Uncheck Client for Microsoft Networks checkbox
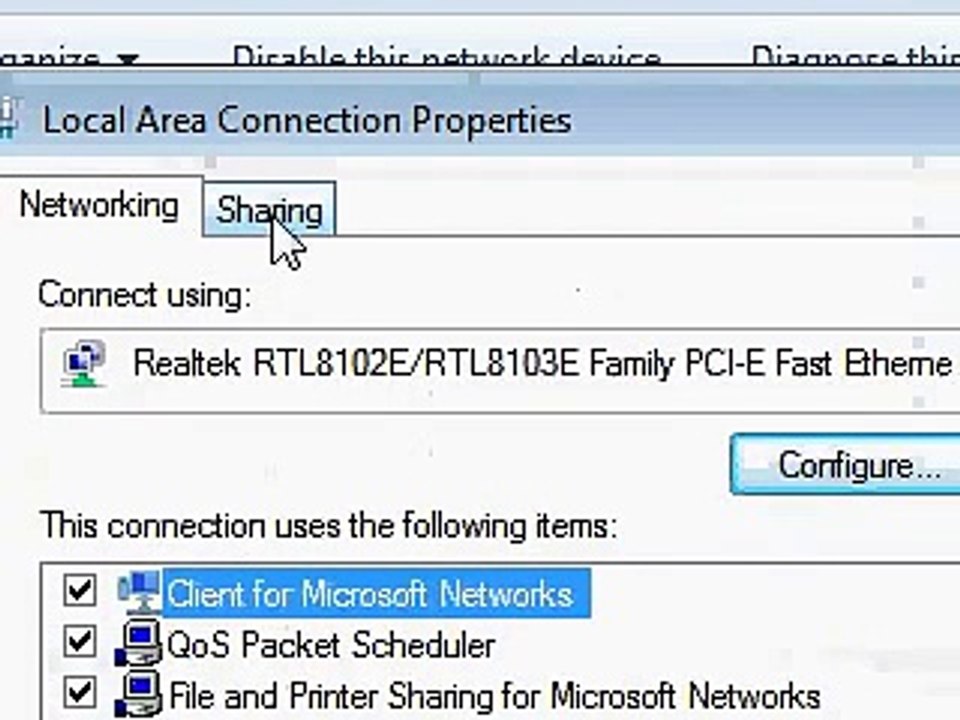The image size is (960, 720). (x=80, y=591)
